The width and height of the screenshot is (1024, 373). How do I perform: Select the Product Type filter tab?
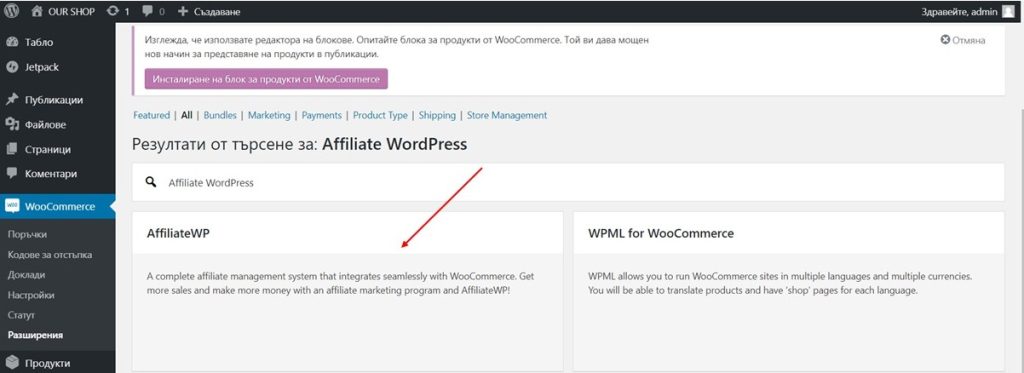click(x=380, y=115)
